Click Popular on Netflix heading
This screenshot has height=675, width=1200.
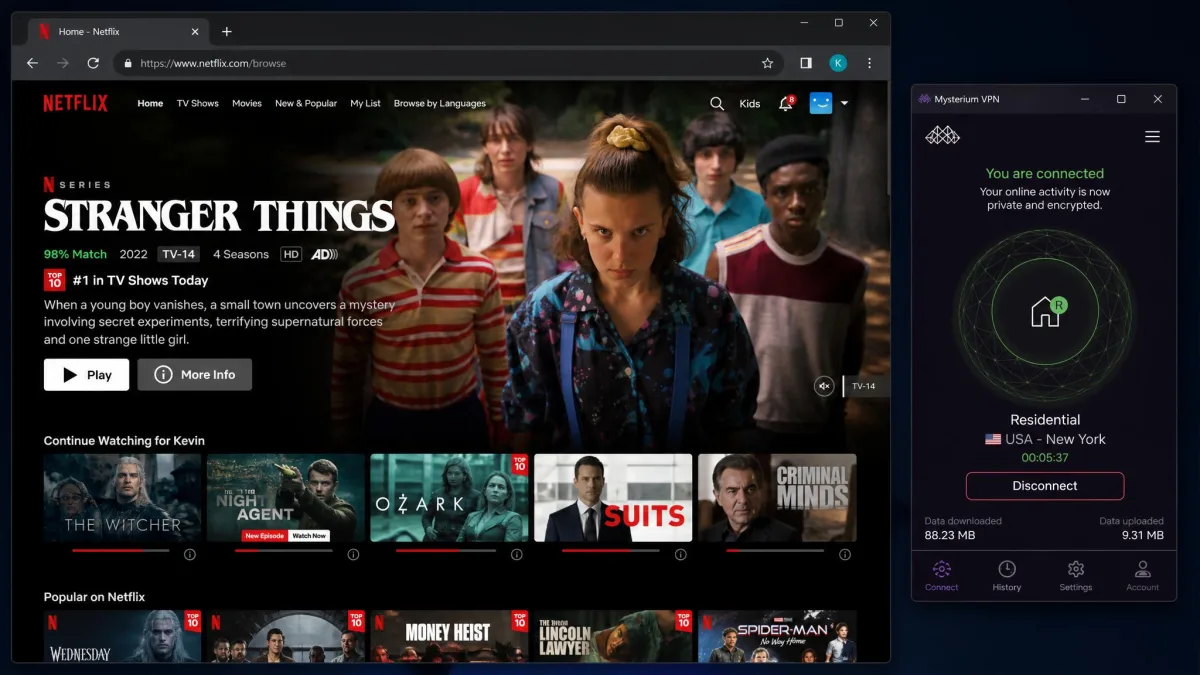(94, 597)
